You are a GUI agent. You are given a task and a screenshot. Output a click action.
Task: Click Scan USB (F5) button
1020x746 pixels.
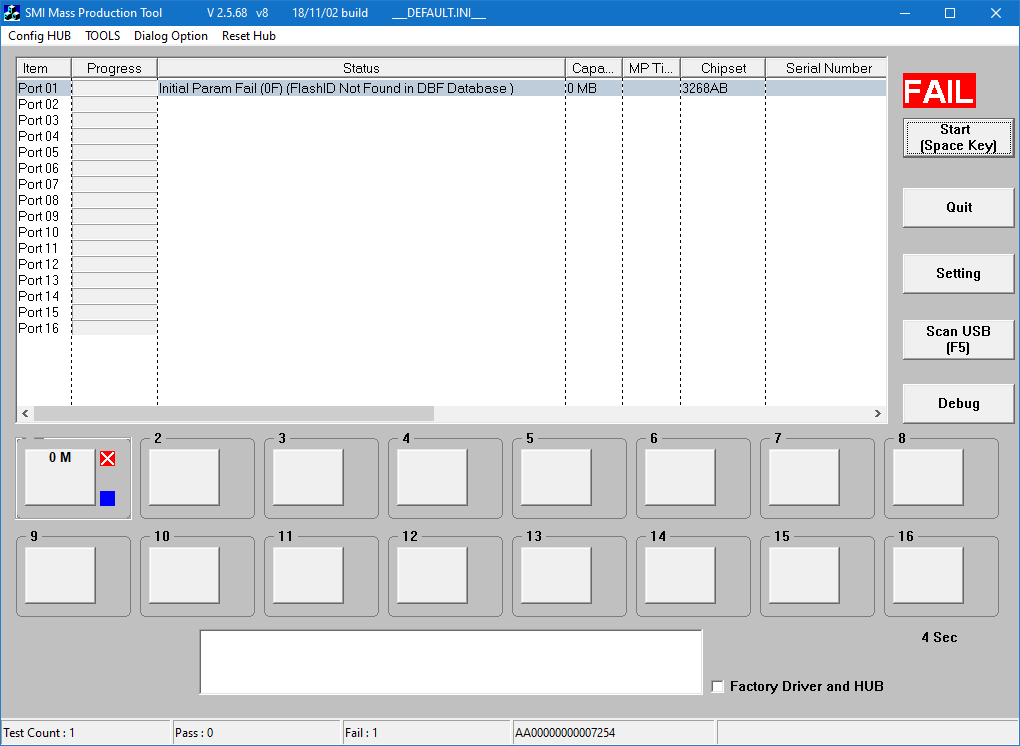(x=958, y=339)
